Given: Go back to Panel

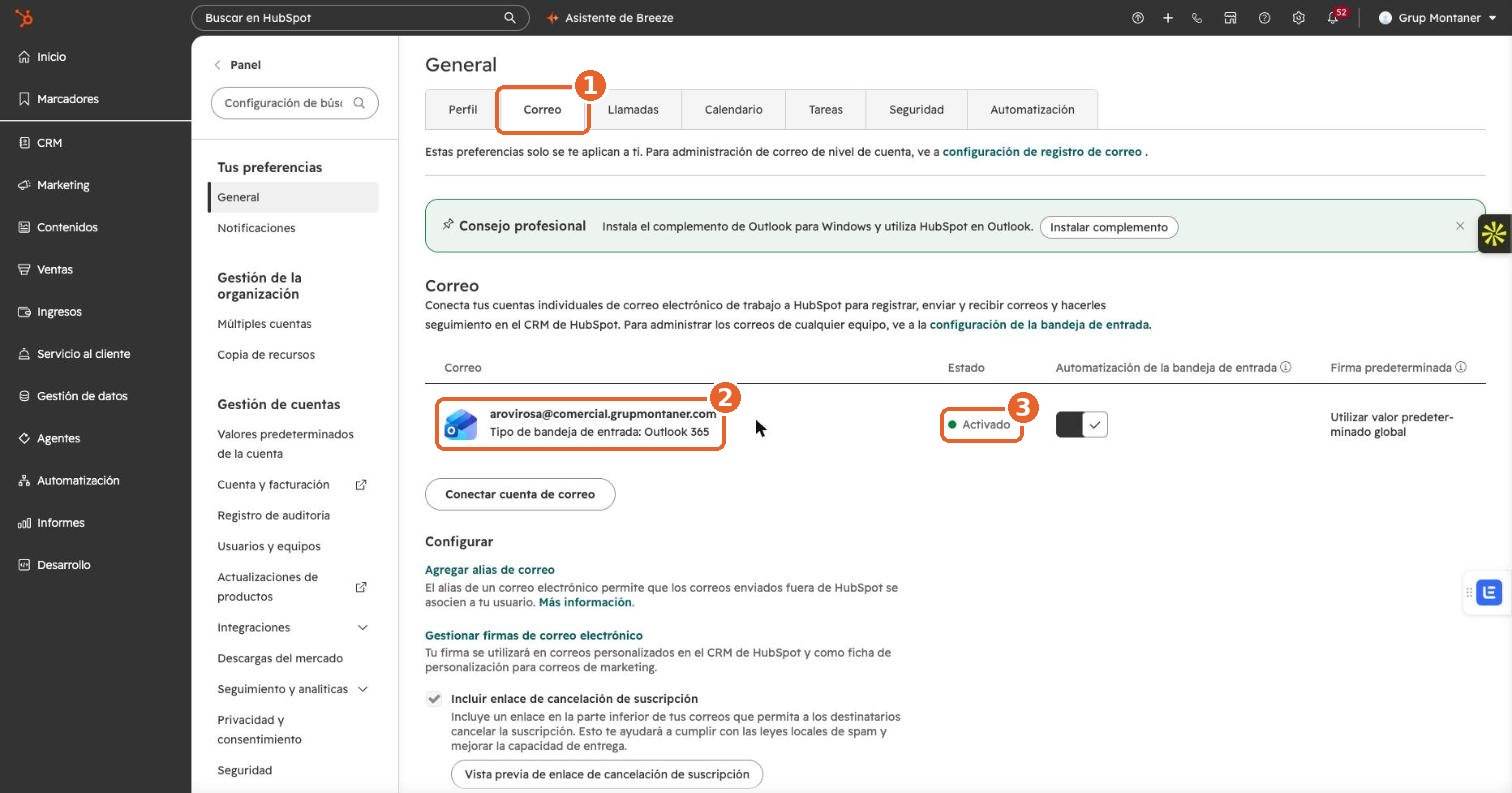Looking at the screenshot, I should tap(237, 65).
